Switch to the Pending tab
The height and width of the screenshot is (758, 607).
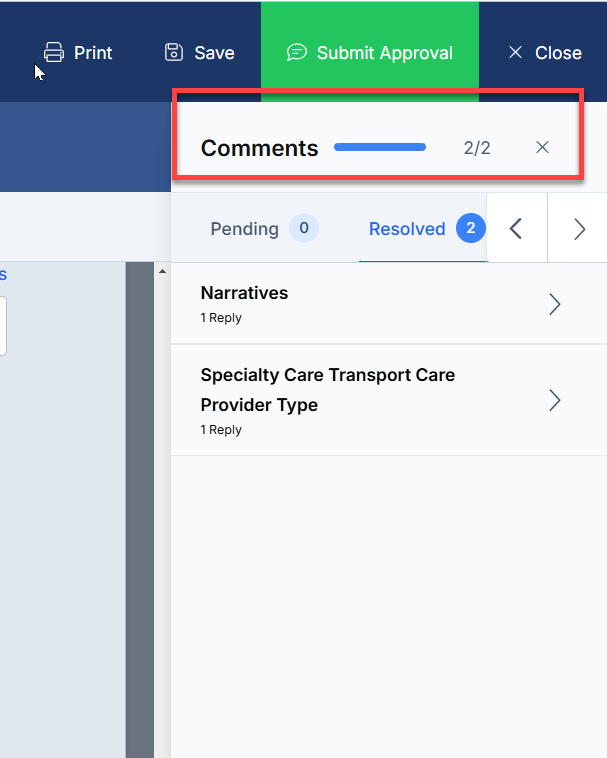coord(264,229)
